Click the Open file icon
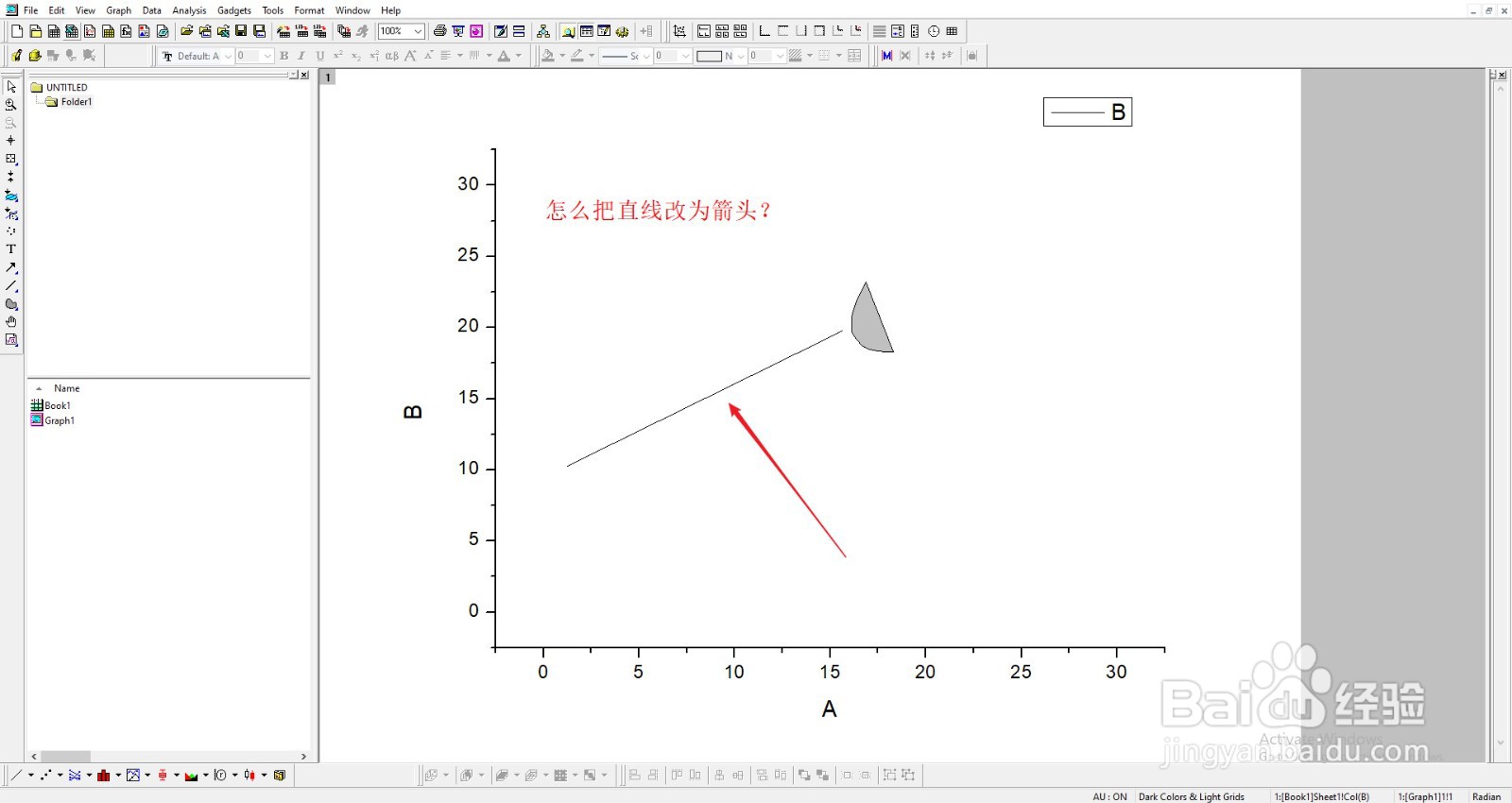Screen dimensions: 1512x803 pyautogui.click(x=187, y=31)
